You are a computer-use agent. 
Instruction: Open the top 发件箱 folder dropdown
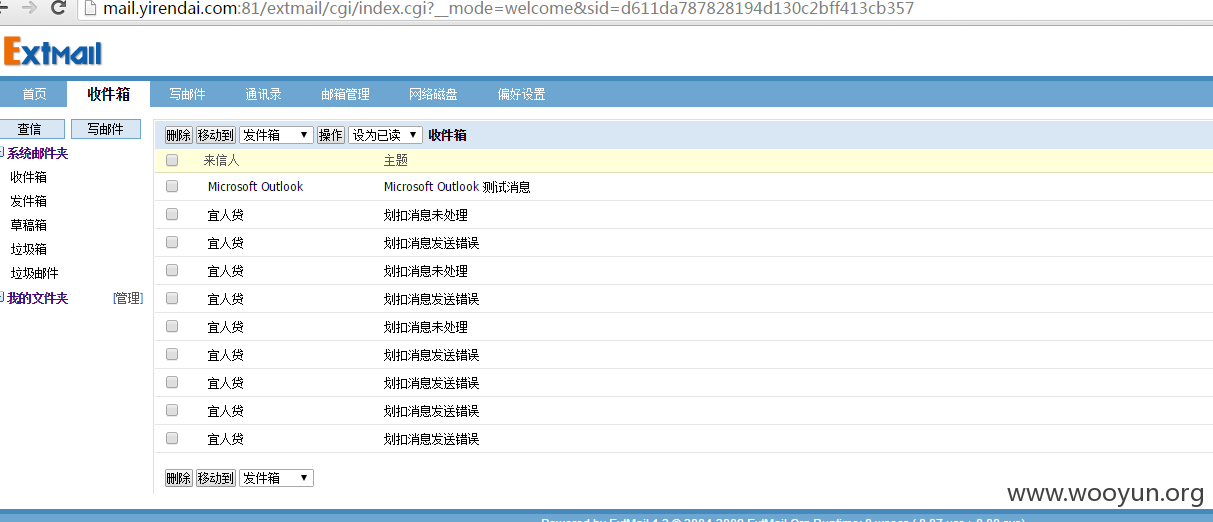[x=276, y=135]
